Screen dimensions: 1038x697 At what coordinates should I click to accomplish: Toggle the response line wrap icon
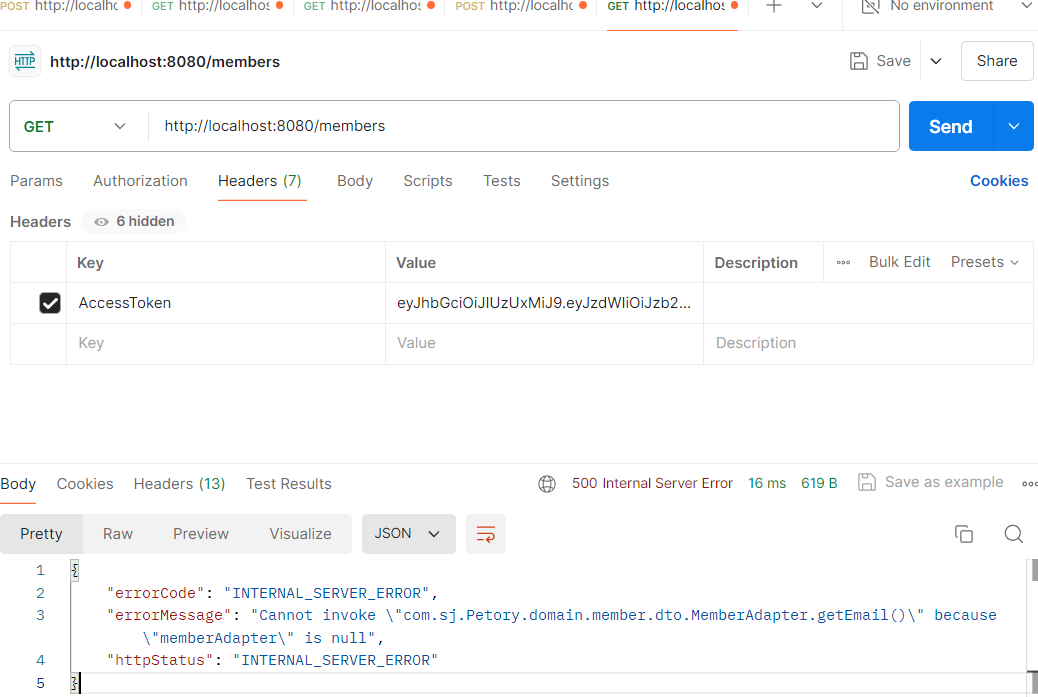coord(486,534)
